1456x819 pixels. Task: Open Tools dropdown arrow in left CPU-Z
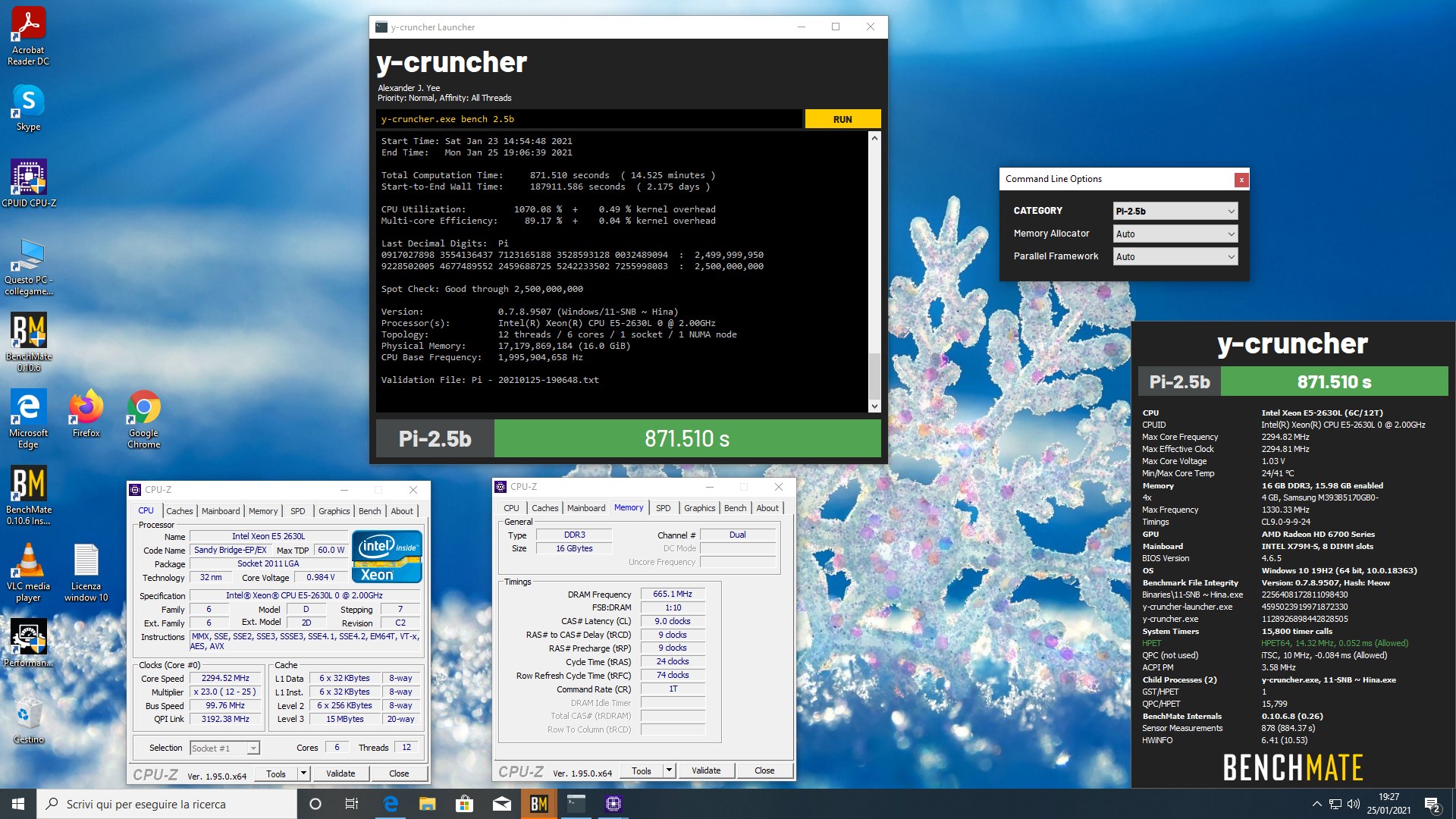[303, 773]
